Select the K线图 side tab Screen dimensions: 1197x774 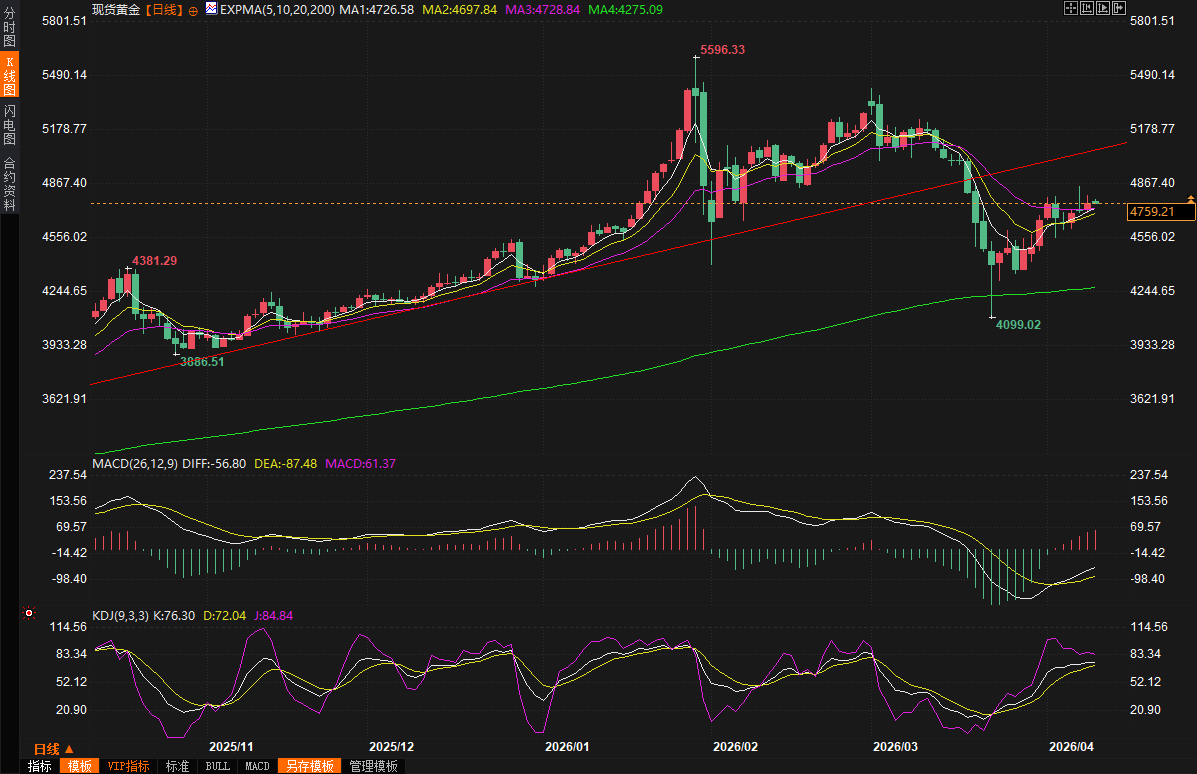coord(9,76)
